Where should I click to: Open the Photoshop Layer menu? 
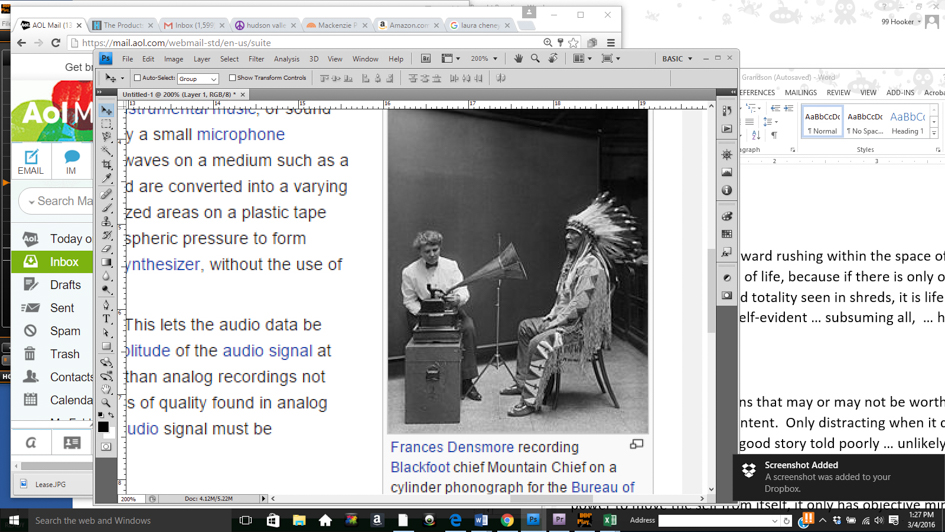(202, 59)
